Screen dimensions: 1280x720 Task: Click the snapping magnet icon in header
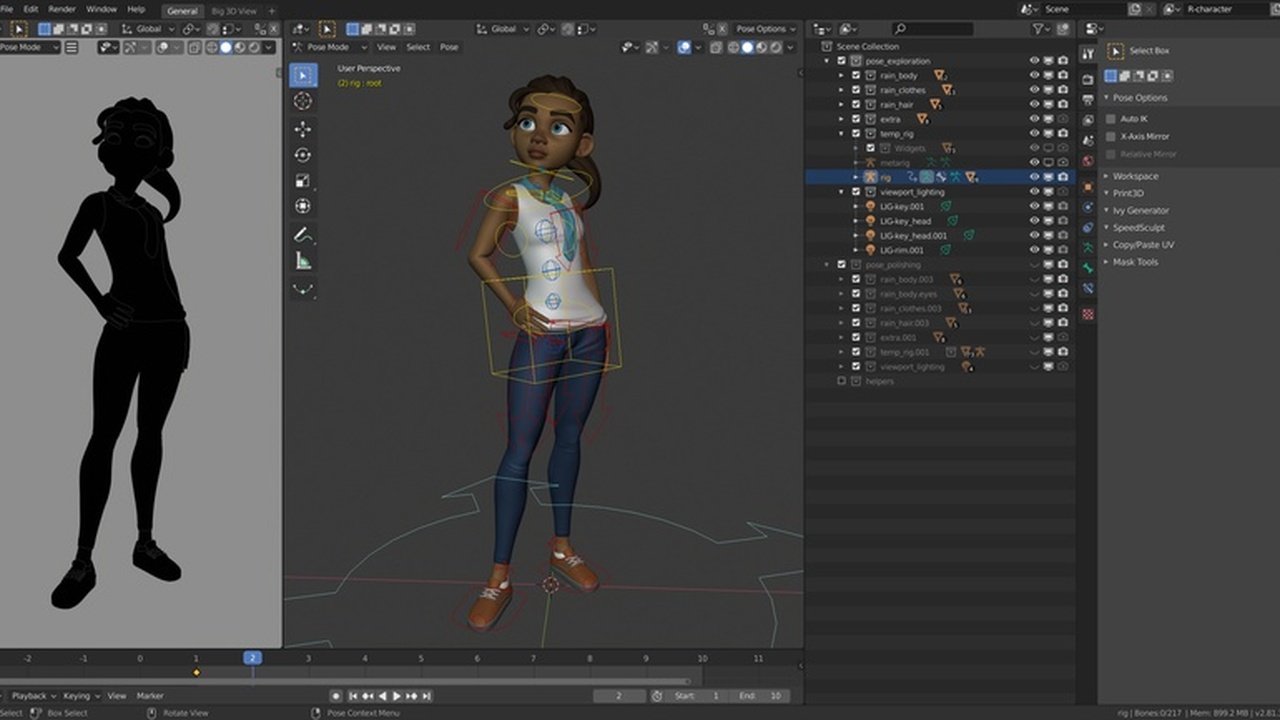543,29
